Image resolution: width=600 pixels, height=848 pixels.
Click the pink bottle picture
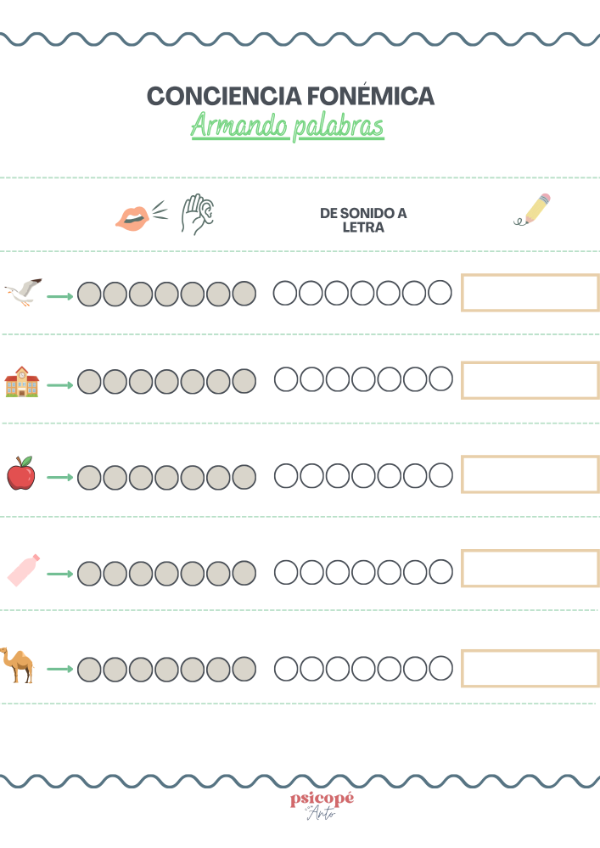coord(24,570)
